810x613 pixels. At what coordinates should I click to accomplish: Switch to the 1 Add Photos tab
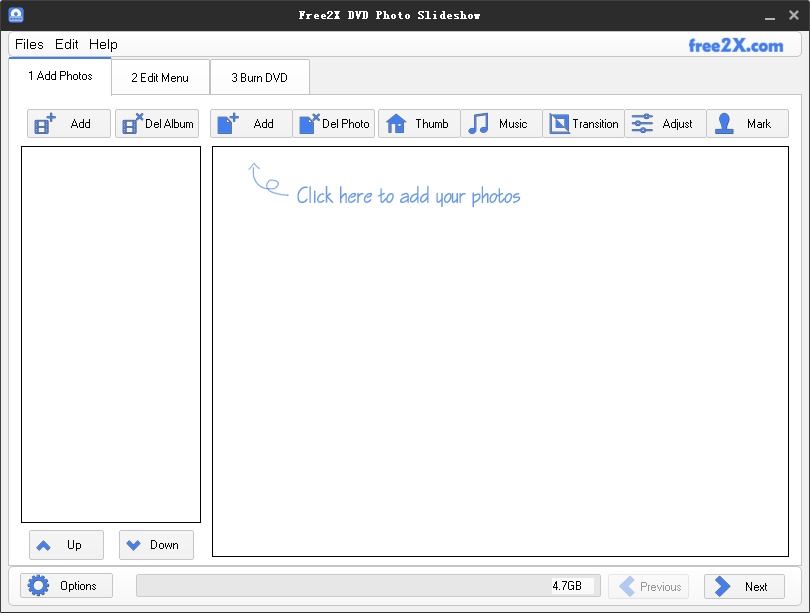[x=60, y=76]
